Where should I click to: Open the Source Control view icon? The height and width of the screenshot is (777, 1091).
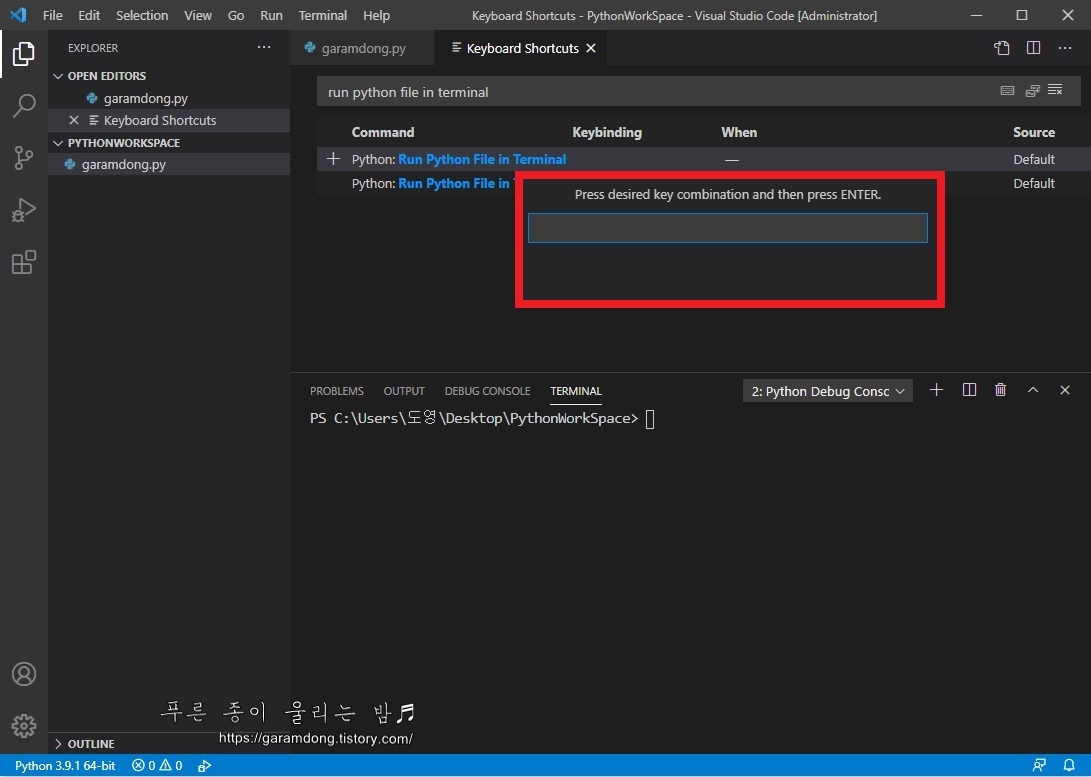pos(24,158)
